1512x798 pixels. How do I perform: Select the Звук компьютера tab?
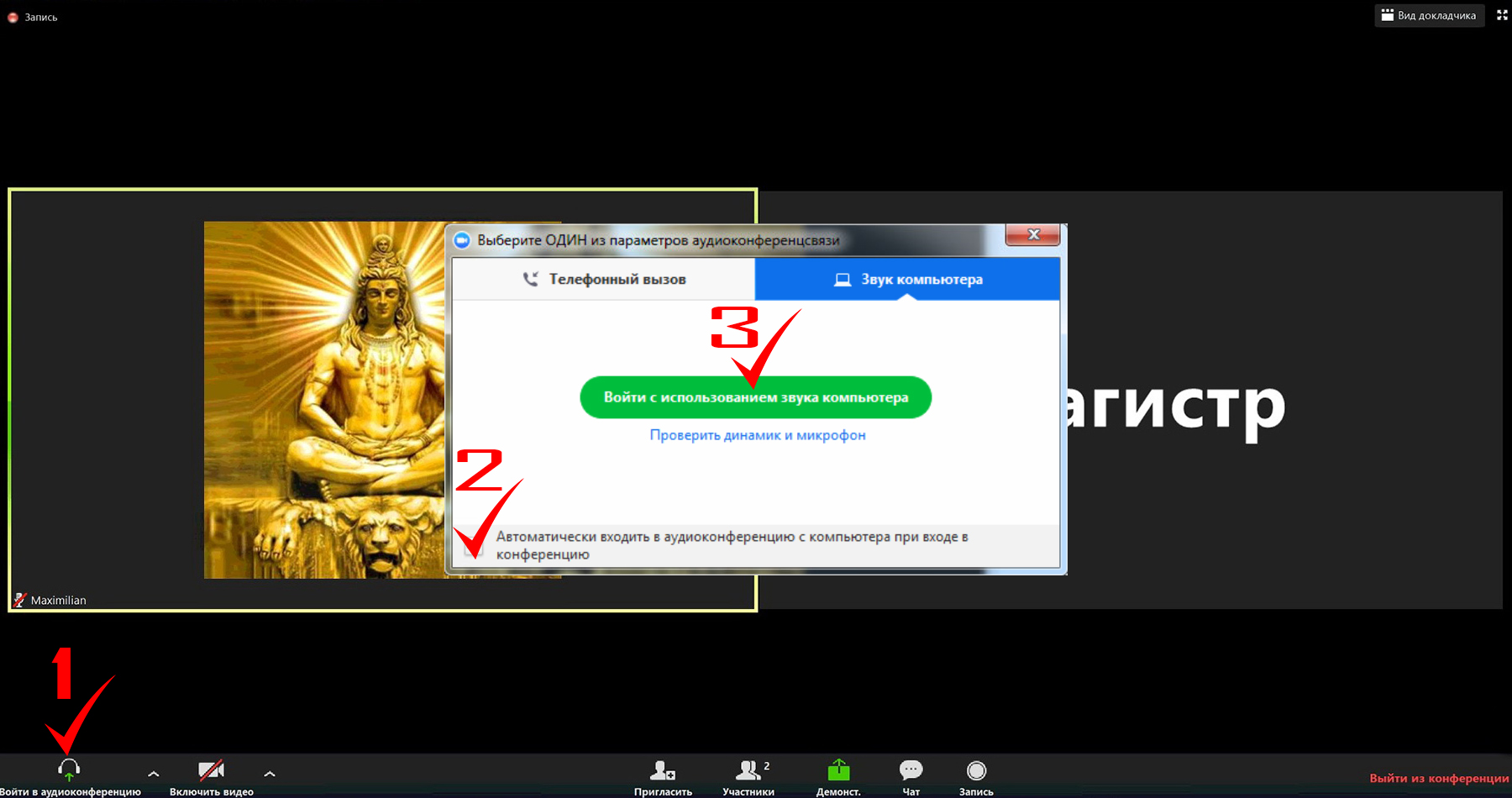pyautogui.click(x=907, y=279)
